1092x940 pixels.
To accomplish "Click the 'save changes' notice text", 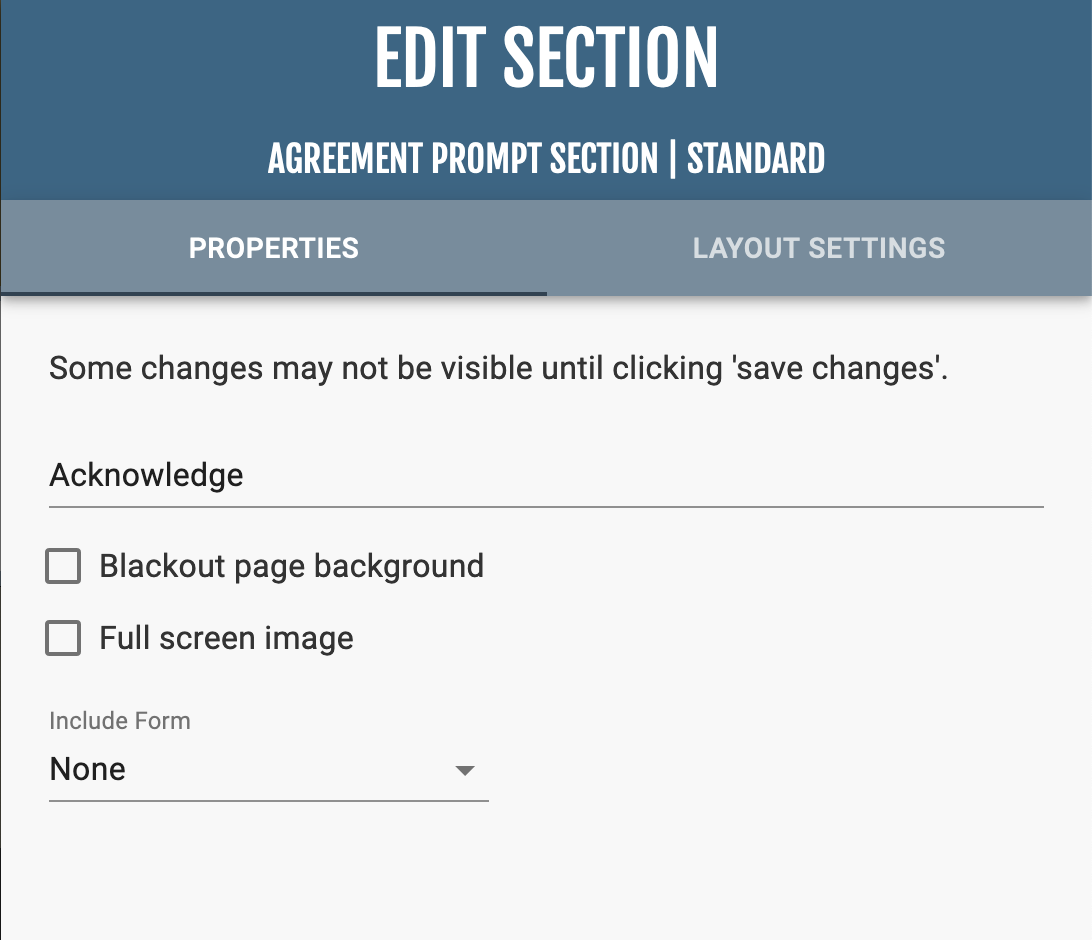I will [498, 369].
